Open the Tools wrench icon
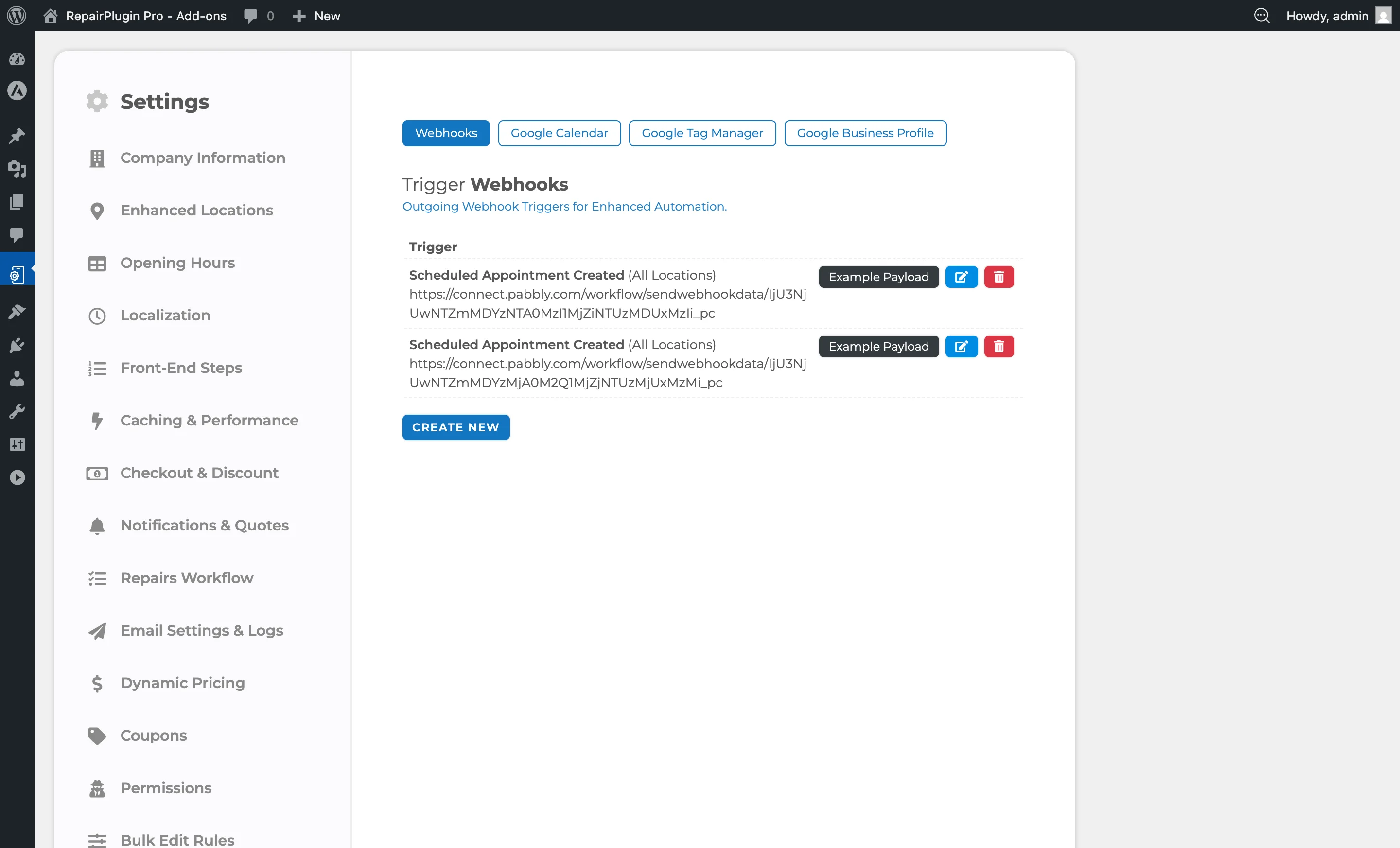 coord(17,411)
